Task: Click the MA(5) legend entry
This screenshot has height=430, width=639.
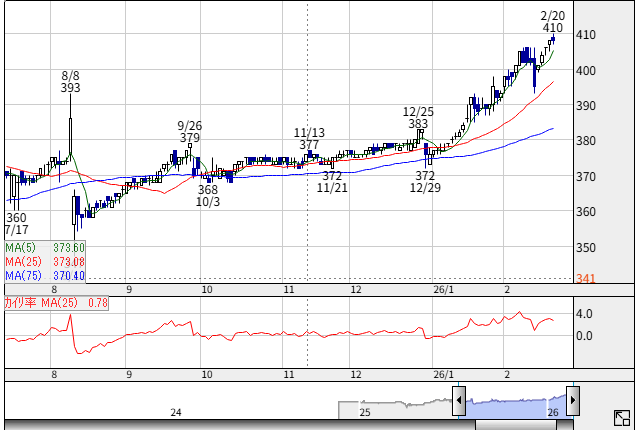Action: coord(45,248)
